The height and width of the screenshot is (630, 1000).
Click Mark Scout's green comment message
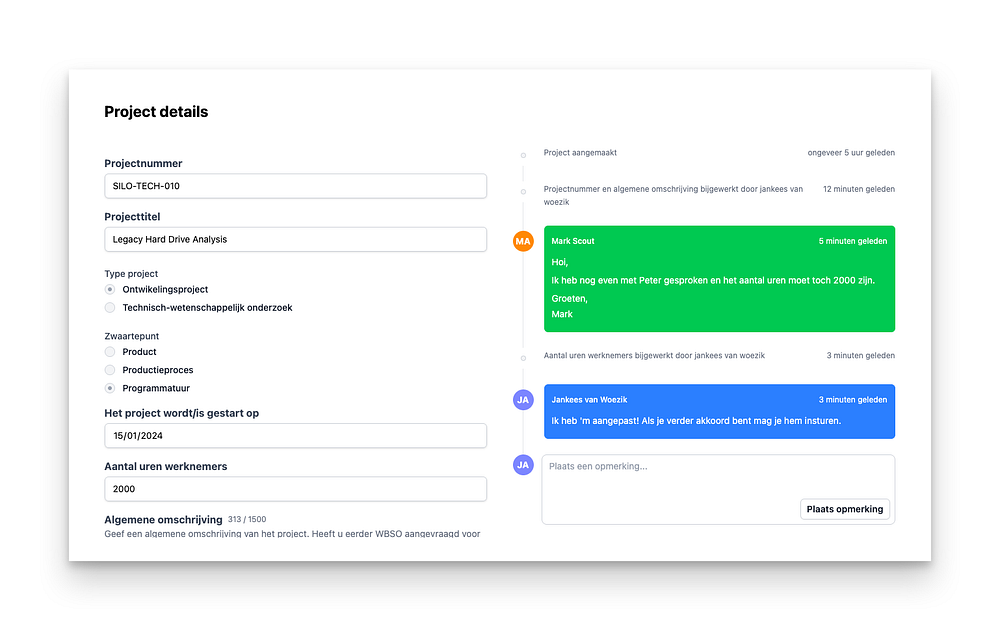click(x=719, y=279)
